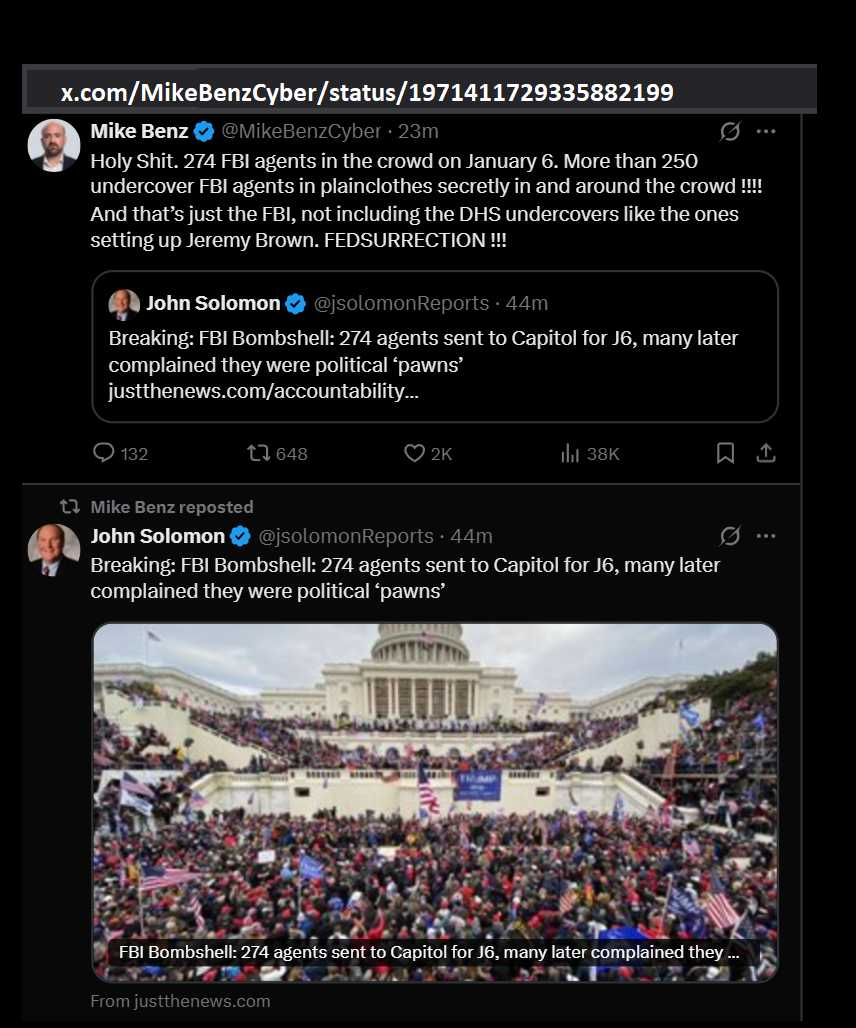Click the "Mike Benz reposted" label

coord(171,507)
